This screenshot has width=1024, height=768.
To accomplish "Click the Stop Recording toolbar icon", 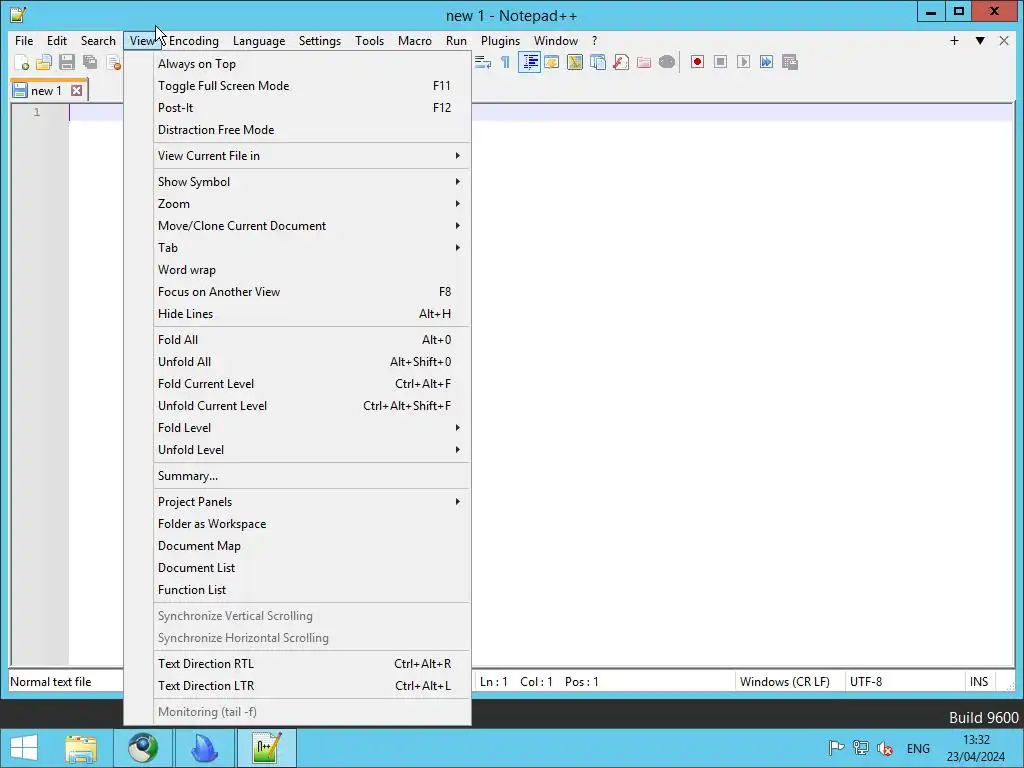I will tap(720, 62).
